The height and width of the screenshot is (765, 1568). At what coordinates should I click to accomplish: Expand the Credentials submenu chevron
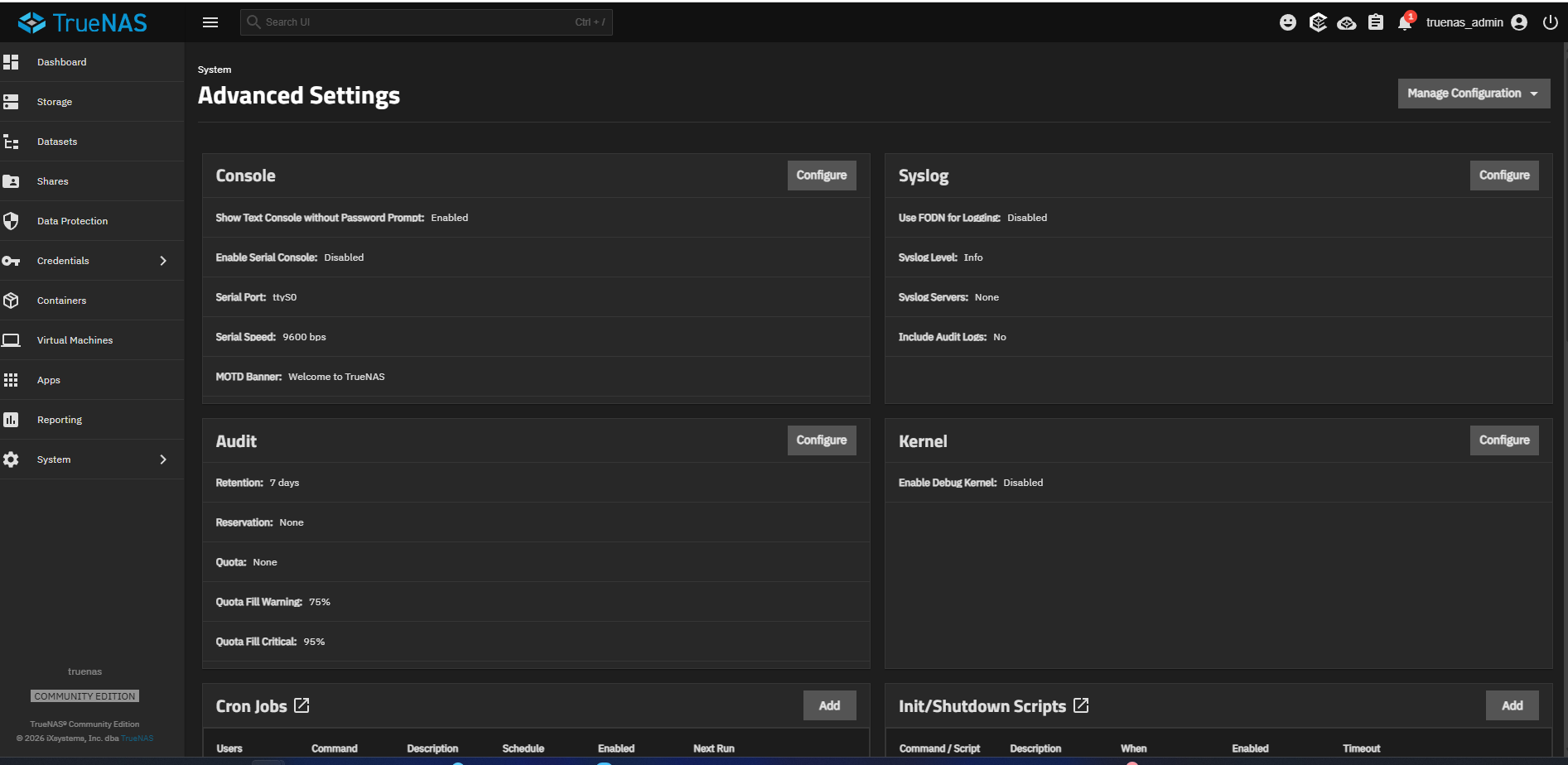(163, 261)
